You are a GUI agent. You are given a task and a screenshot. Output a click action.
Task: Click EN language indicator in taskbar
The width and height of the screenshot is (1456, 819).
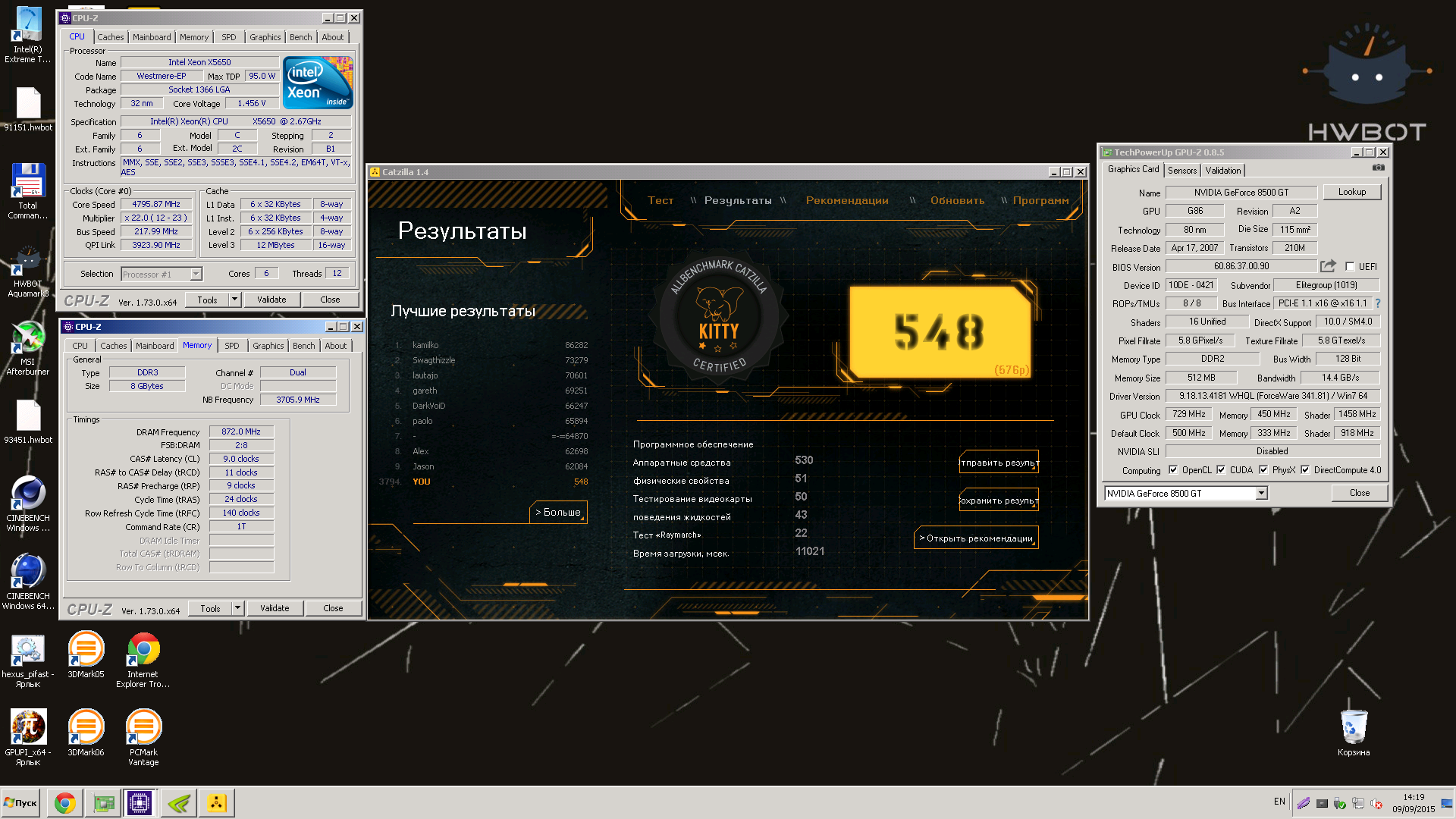click(x=1279, y=802)
